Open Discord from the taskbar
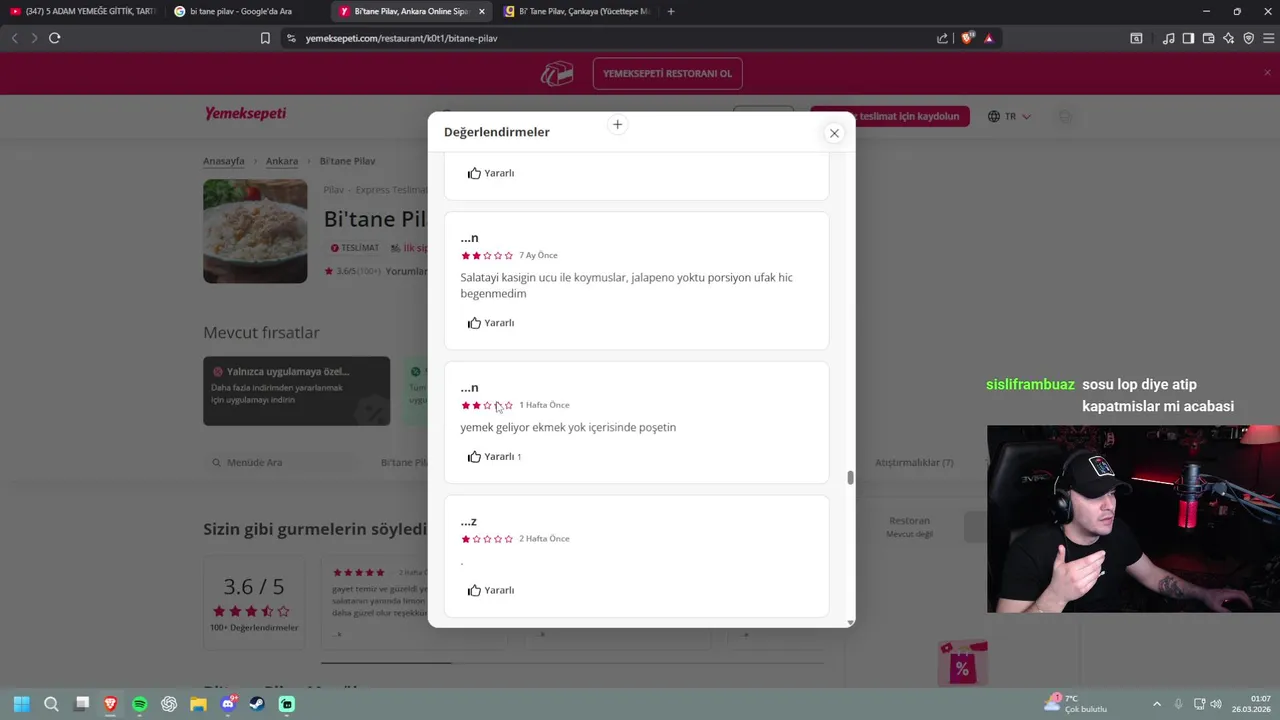Screen dimensions: 1280x720 [x=228, y=704]
